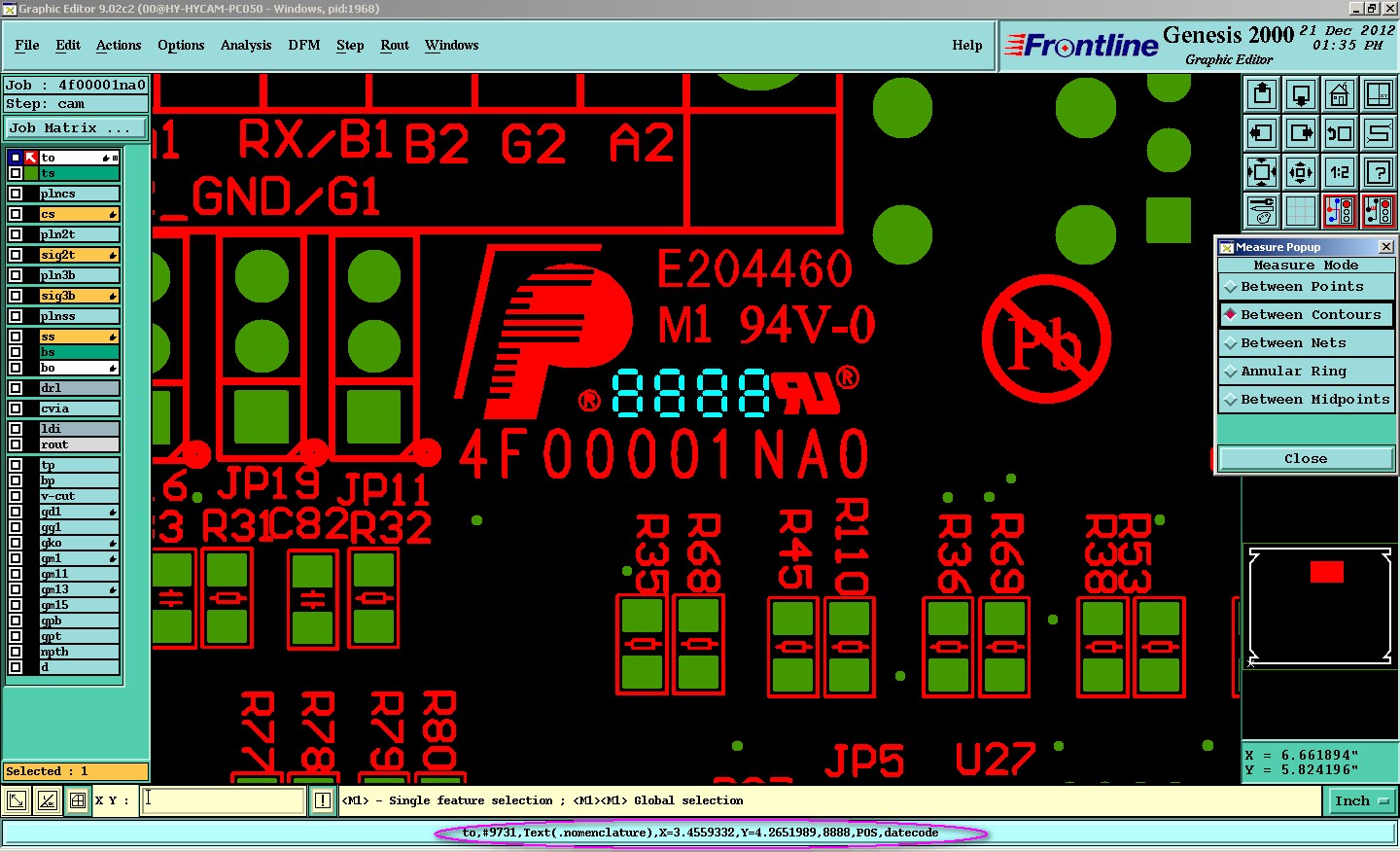Click the pan right view icon
Screen dimensions: 1400x852
point(1301,133)
